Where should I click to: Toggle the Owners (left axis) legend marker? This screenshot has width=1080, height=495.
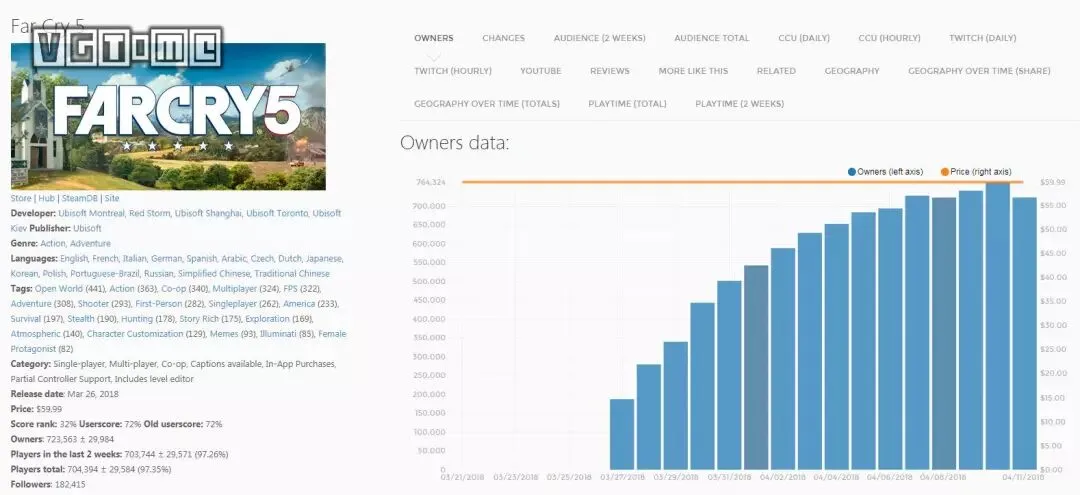(x=852, y=171)
